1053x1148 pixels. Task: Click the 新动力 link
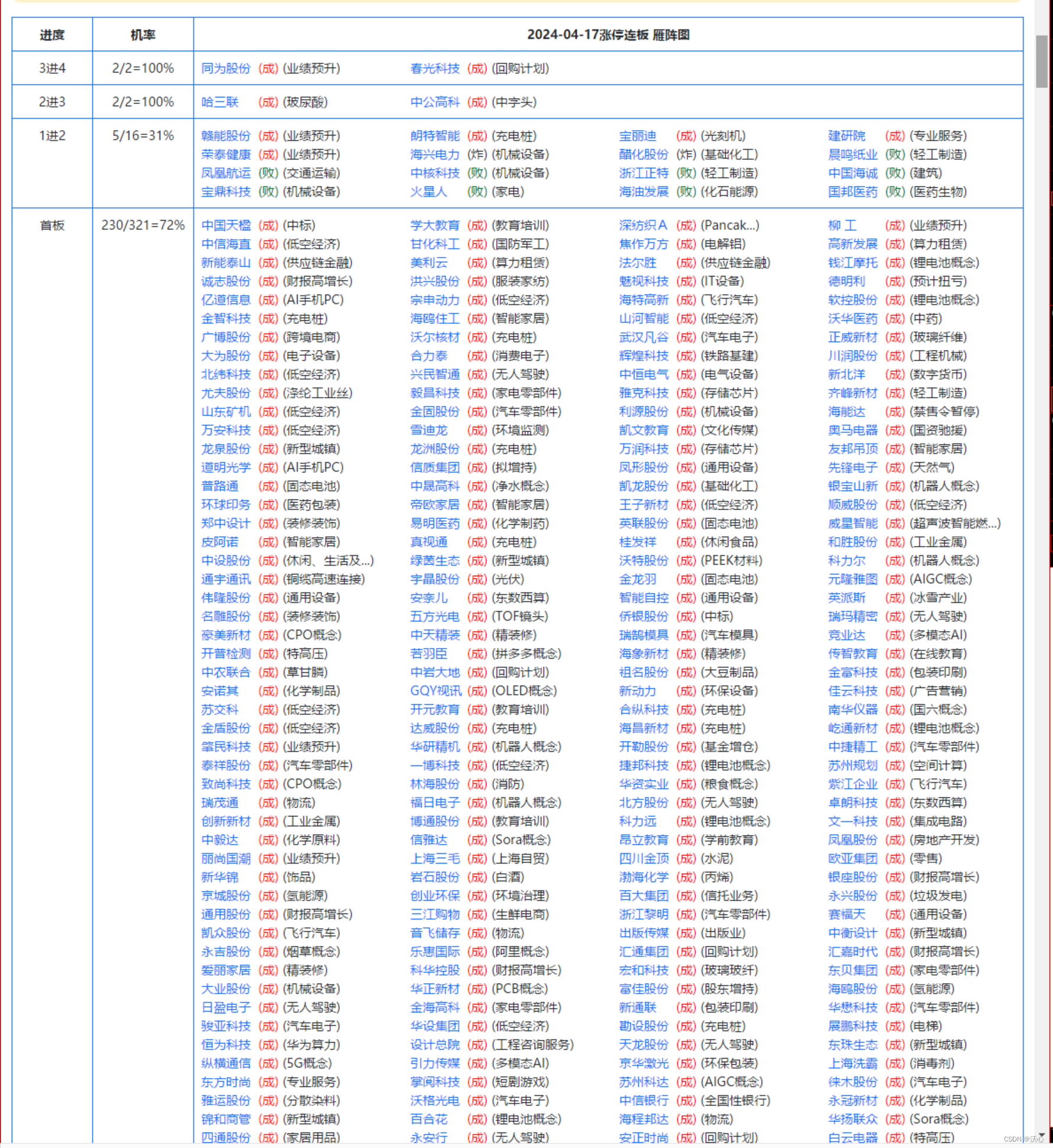638,691
